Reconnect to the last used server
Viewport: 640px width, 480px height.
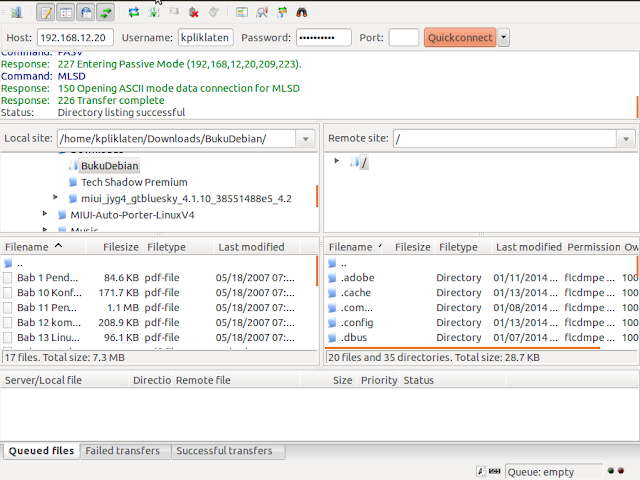[x=213, y=12]
